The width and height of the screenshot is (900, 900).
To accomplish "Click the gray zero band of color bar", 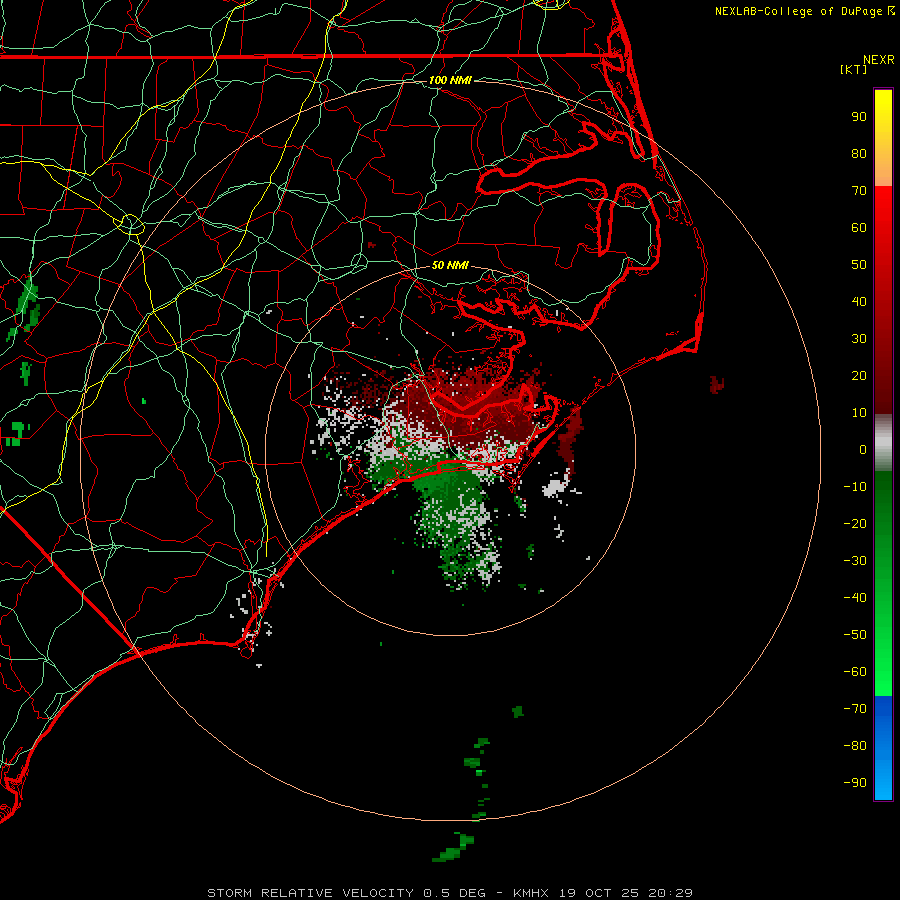I will tap(883, 442).
